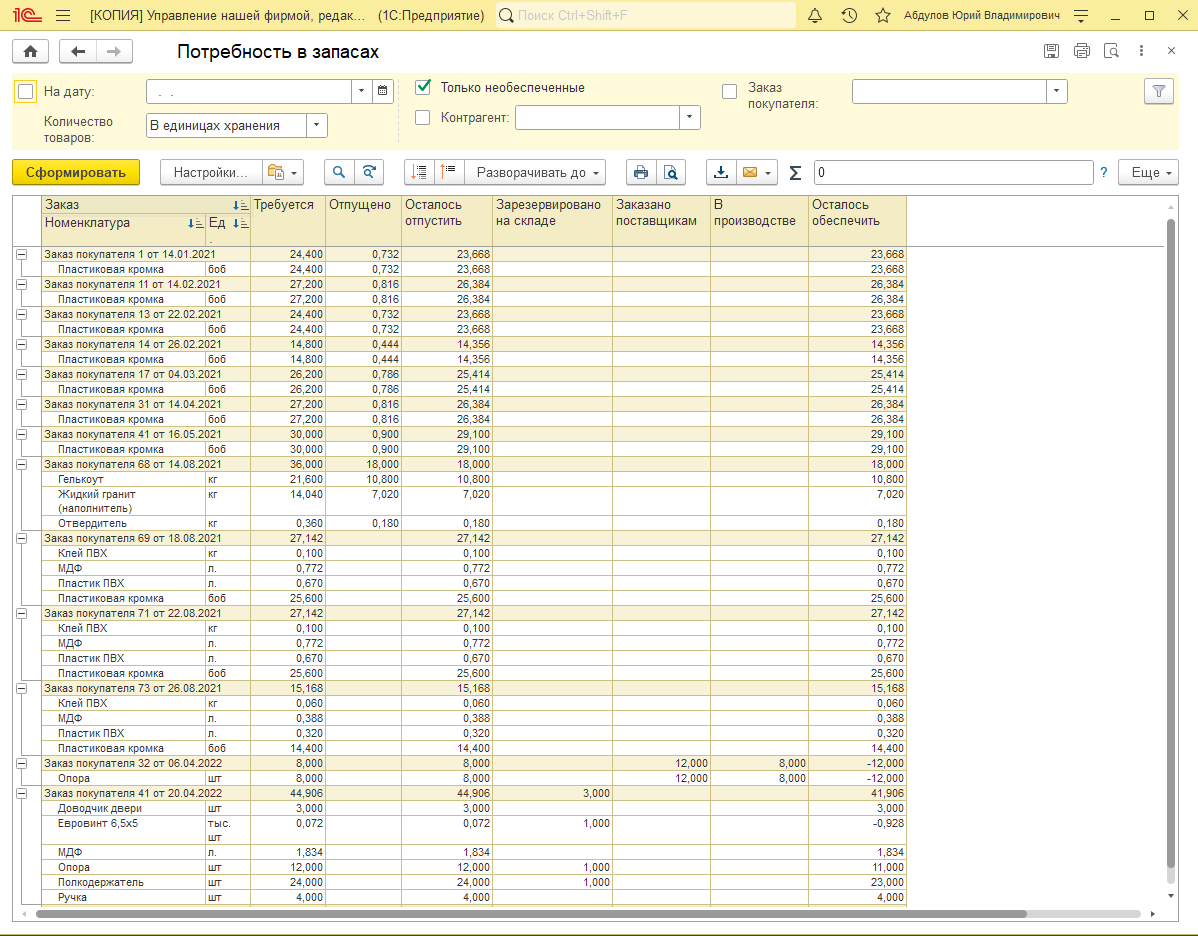The width and height of the screenshot is (1198, 936).
Task: Collapse 'Заказ покупателя 41 от 20.04.2022' group
Action: tap(21, 794)
